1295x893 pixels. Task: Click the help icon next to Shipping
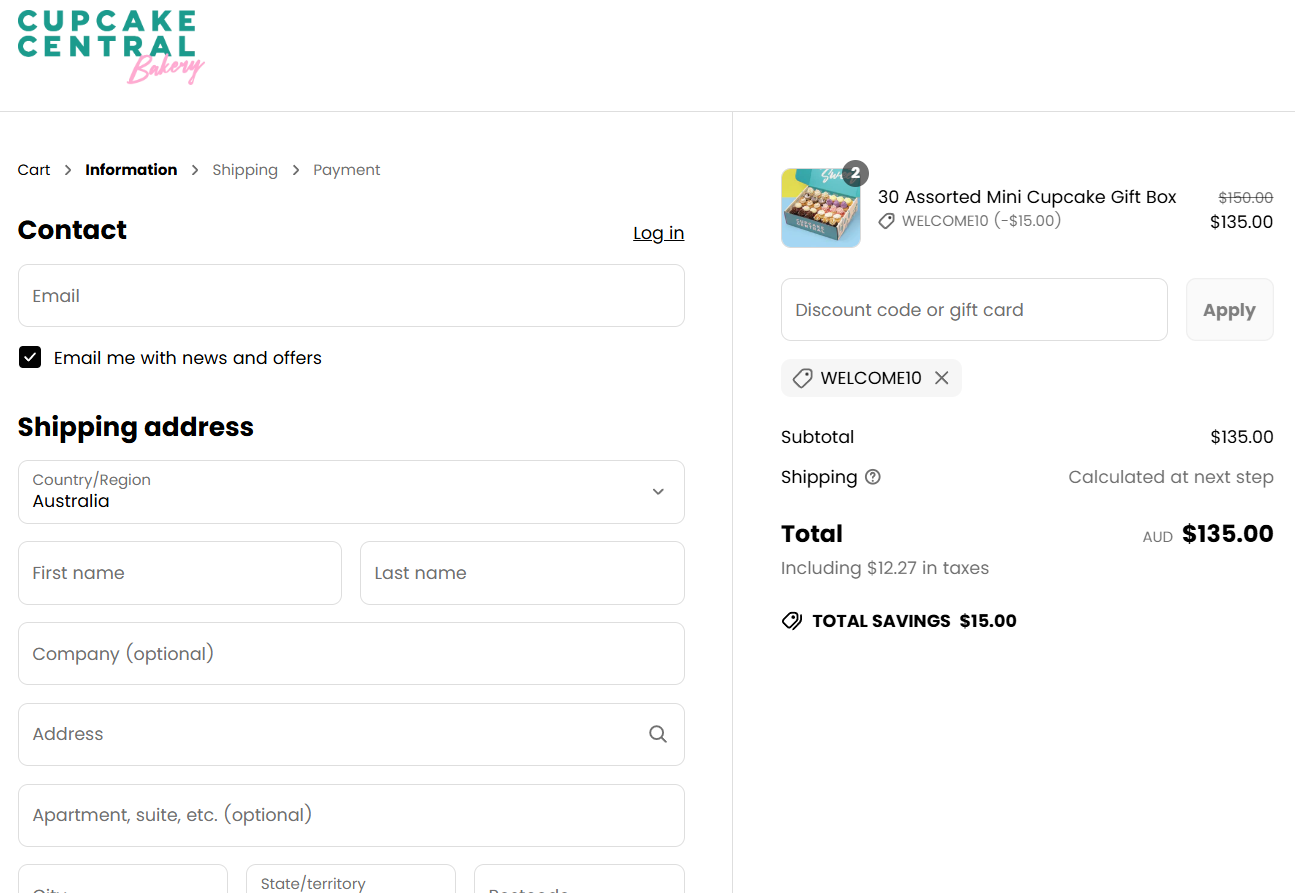click(873, 477)
